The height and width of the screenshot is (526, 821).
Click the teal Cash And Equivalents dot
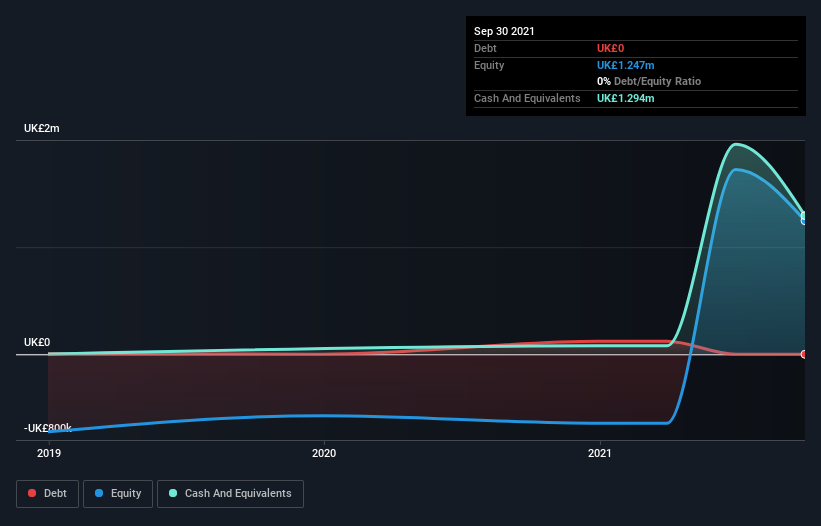173,493
